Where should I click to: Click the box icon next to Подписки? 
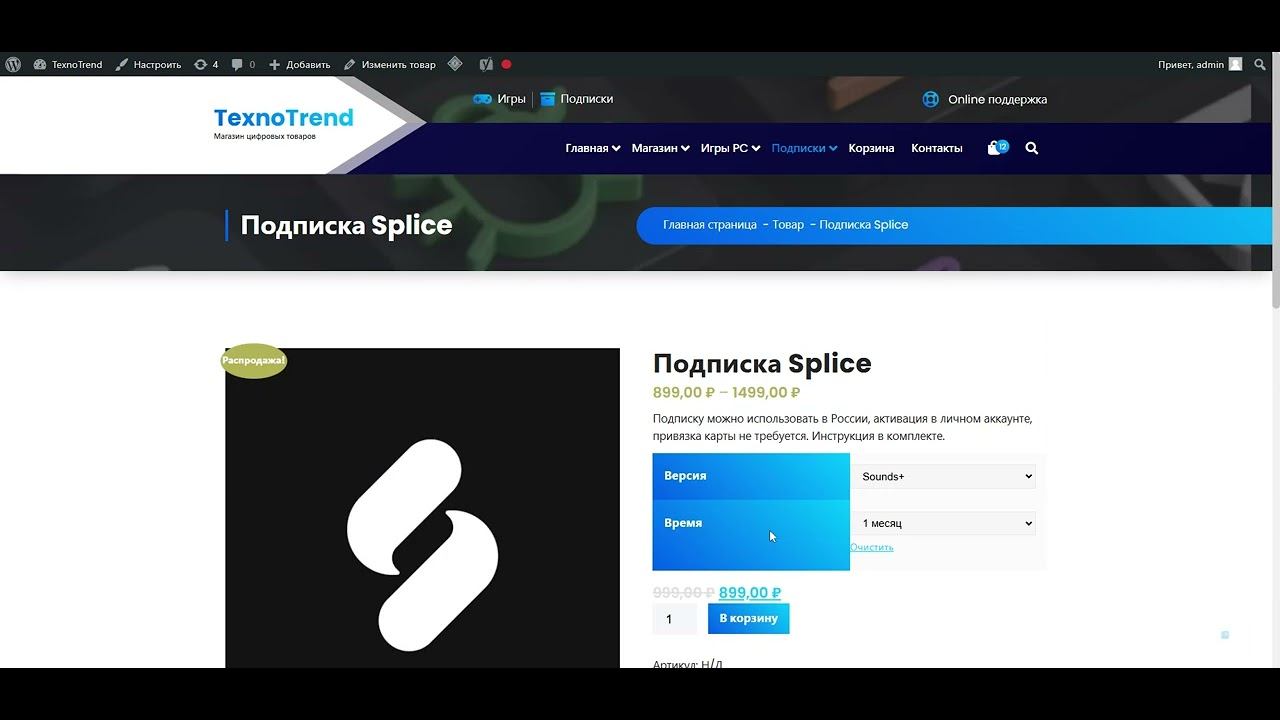547,99
